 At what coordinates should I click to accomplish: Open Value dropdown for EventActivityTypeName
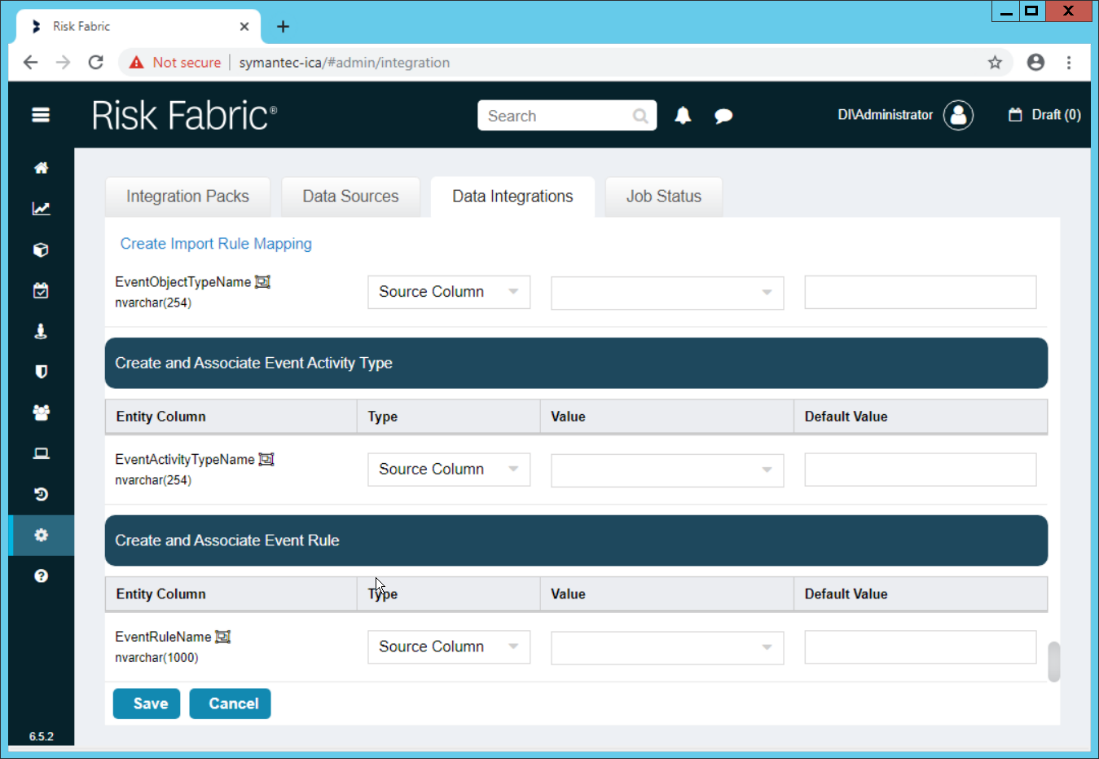[x=667, y=470]
